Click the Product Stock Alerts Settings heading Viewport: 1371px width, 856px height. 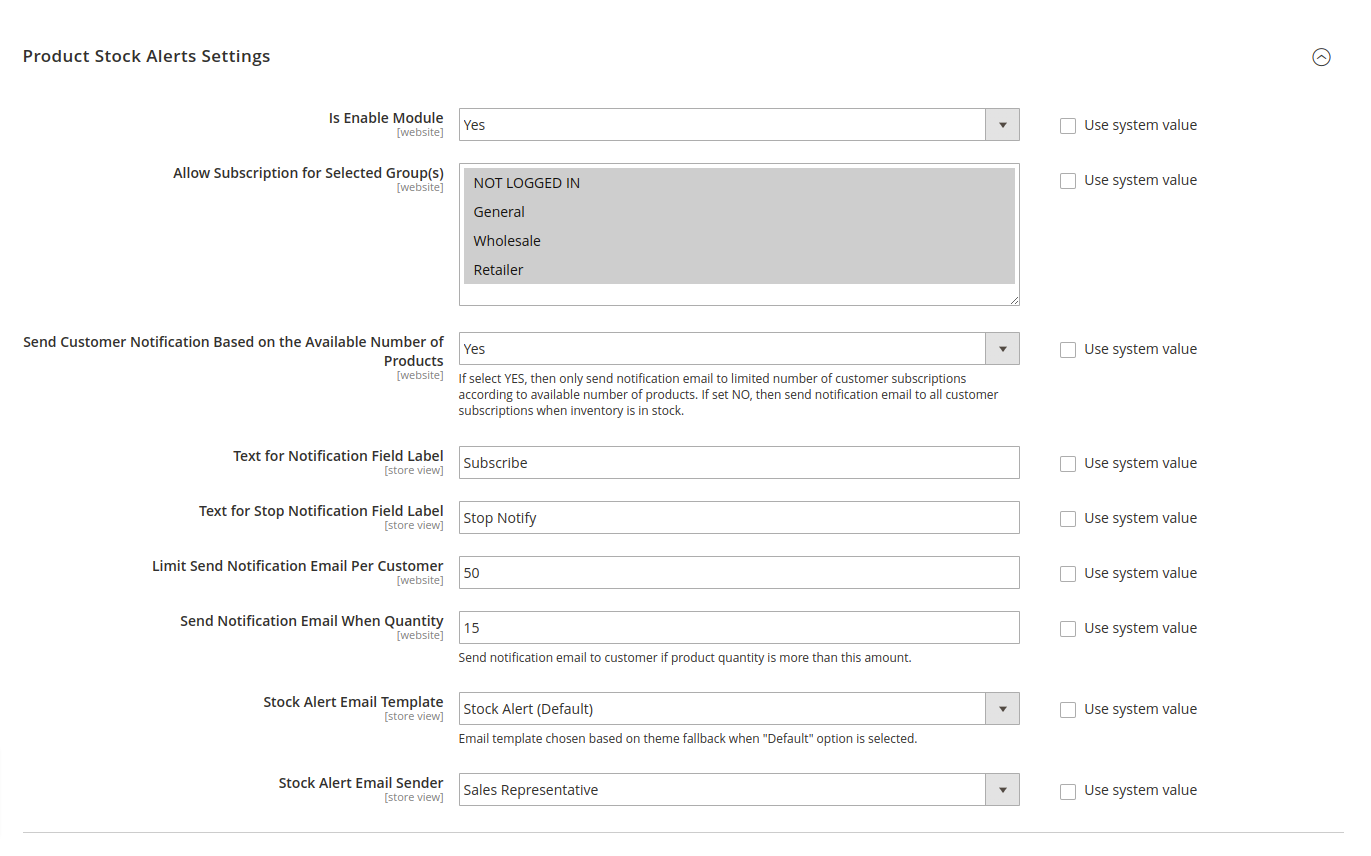146,56
